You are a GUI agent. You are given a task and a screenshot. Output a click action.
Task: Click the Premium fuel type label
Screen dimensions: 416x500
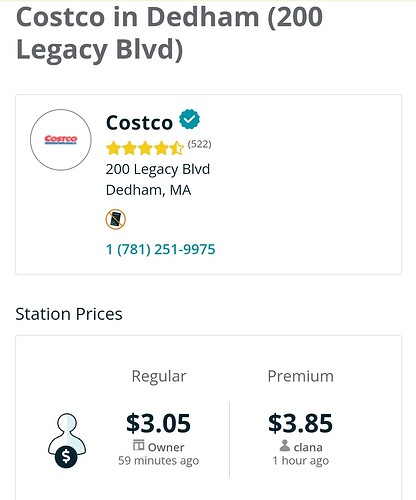300,376
